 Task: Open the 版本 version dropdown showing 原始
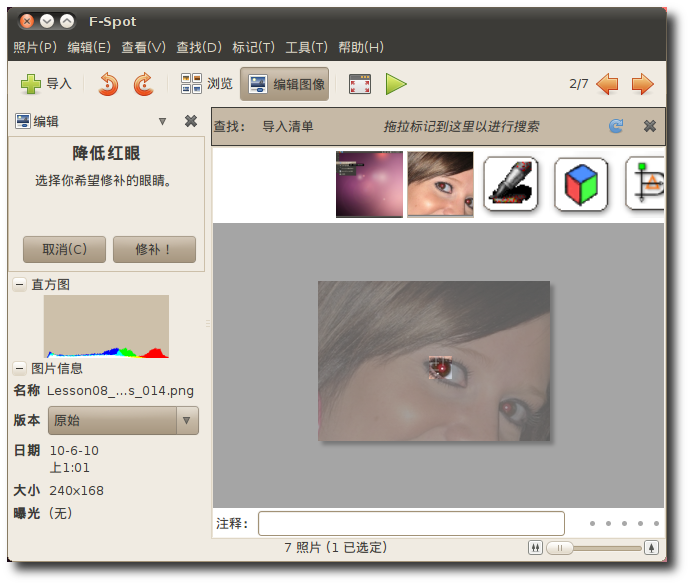[123, 420]
